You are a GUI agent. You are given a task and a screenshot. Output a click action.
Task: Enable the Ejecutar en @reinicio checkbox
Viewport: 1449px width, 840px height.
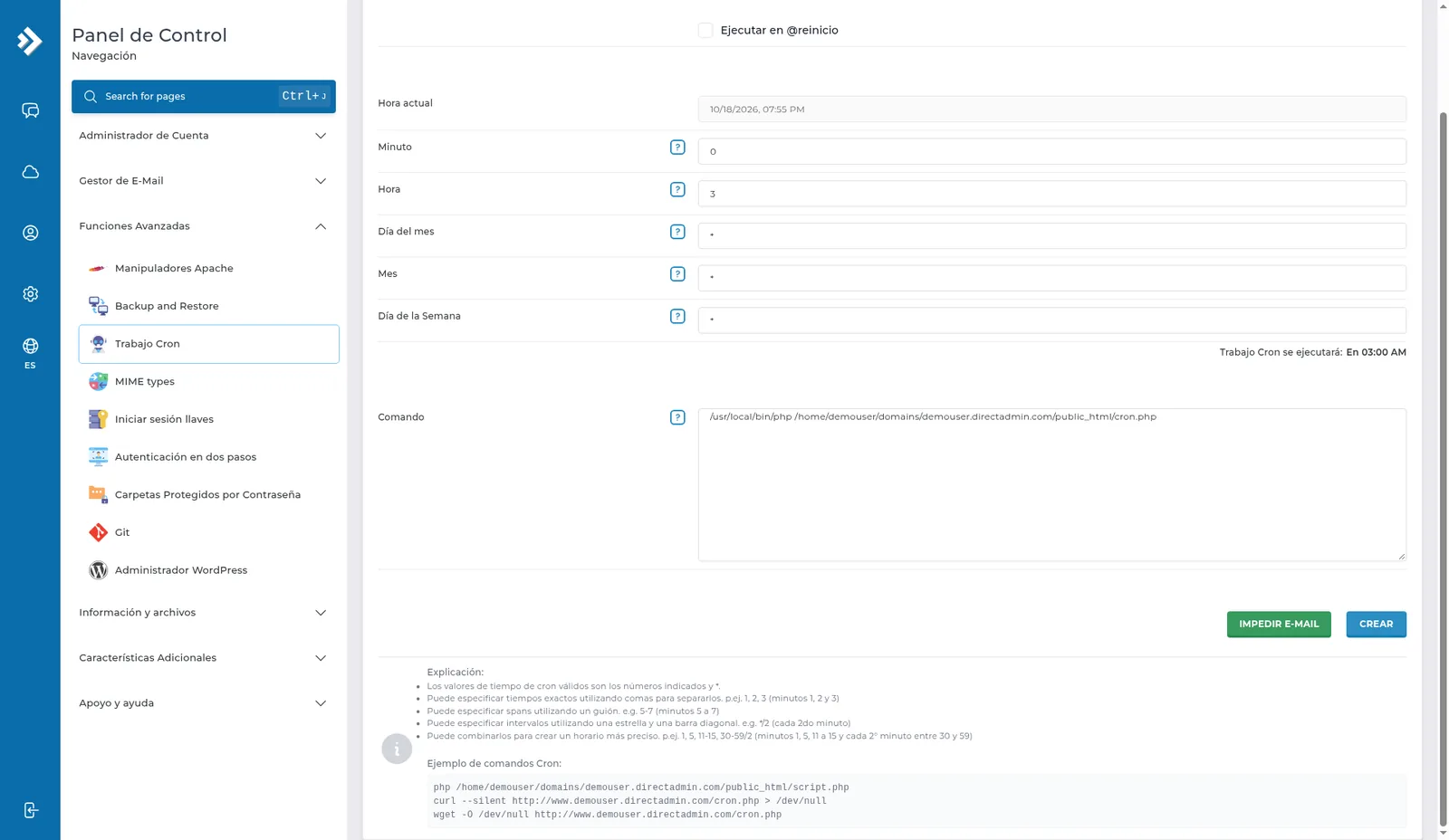tap(705, 30)
